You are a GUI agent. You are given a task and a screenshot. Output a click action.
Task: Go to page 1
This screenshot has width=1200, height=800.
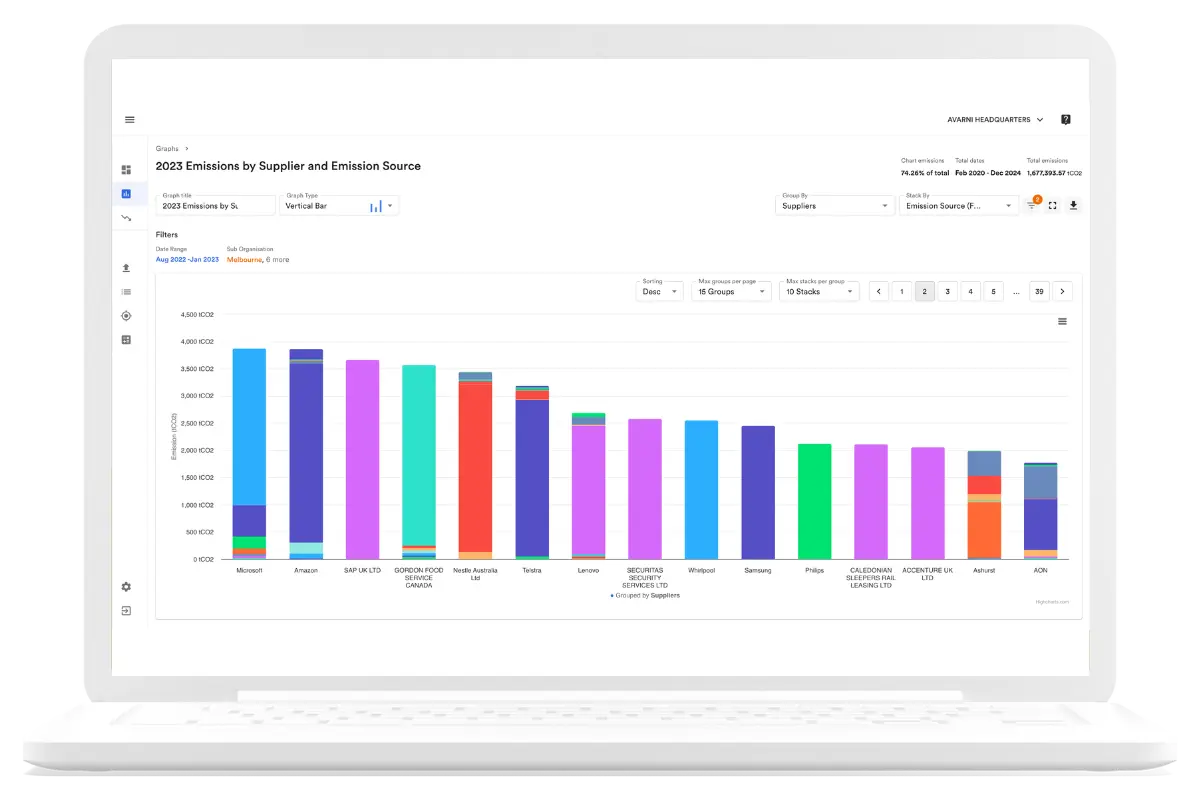[x=902, y=292]
